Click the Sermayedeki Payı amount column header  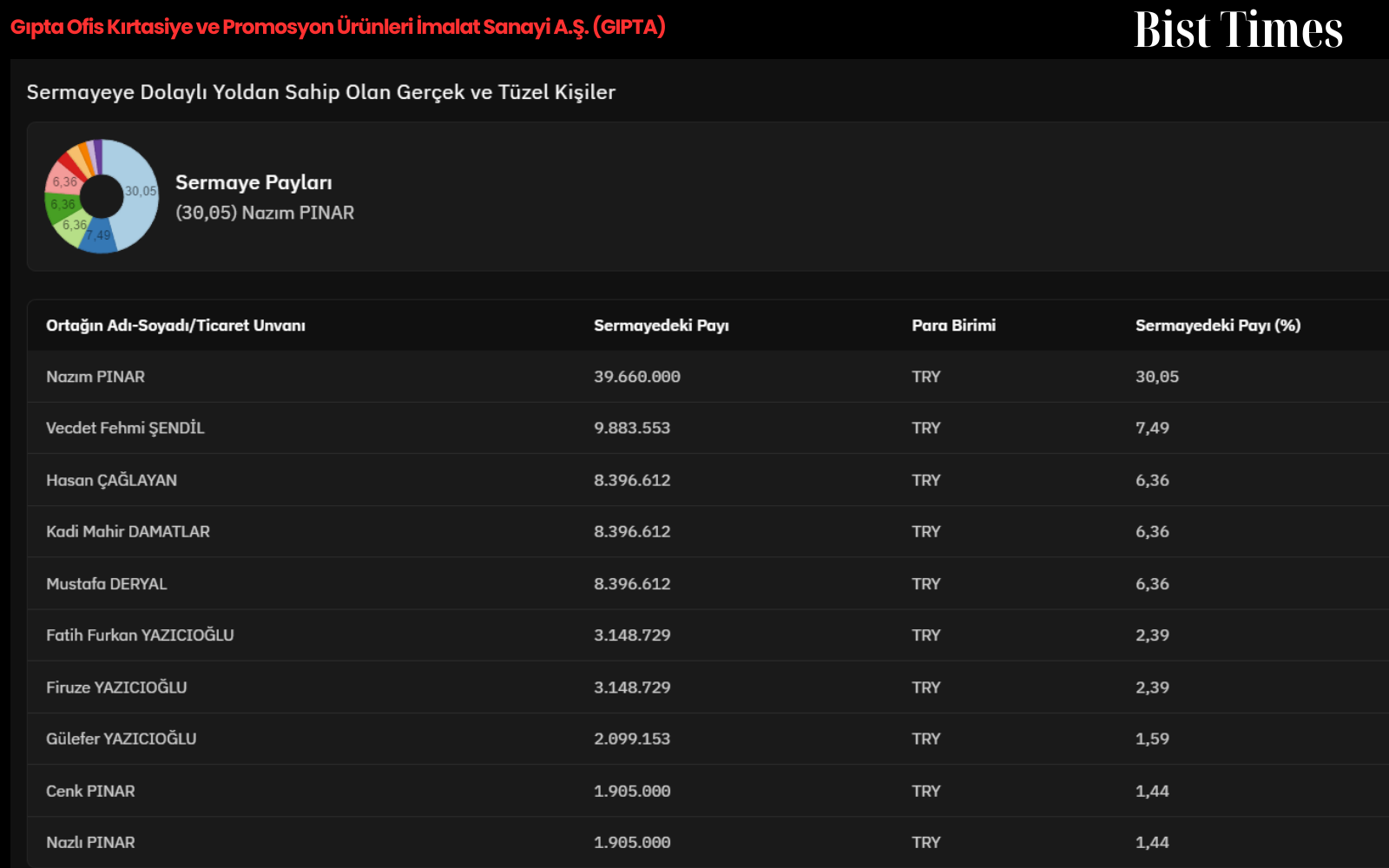[662, 325]
